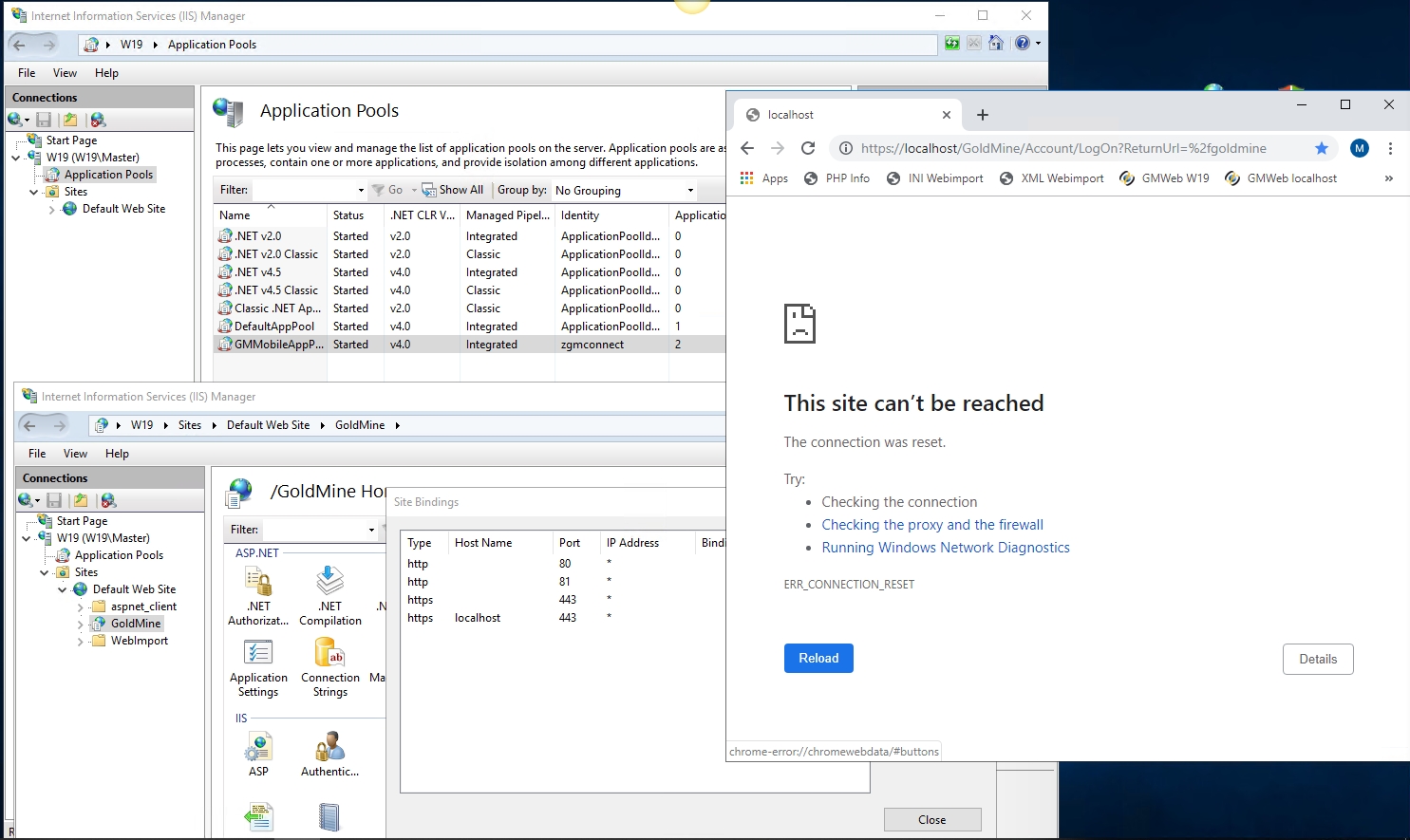Click the Chrome reload page icon
1410x840 pixels.
808,148
